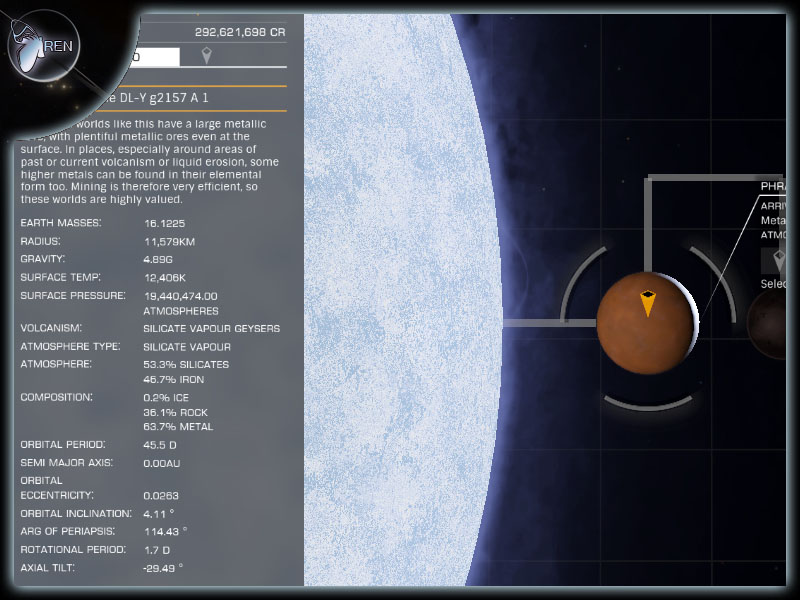Click the 46.7% Iron atmosphere entry
800x600 pixels.
tap(173, 380)
